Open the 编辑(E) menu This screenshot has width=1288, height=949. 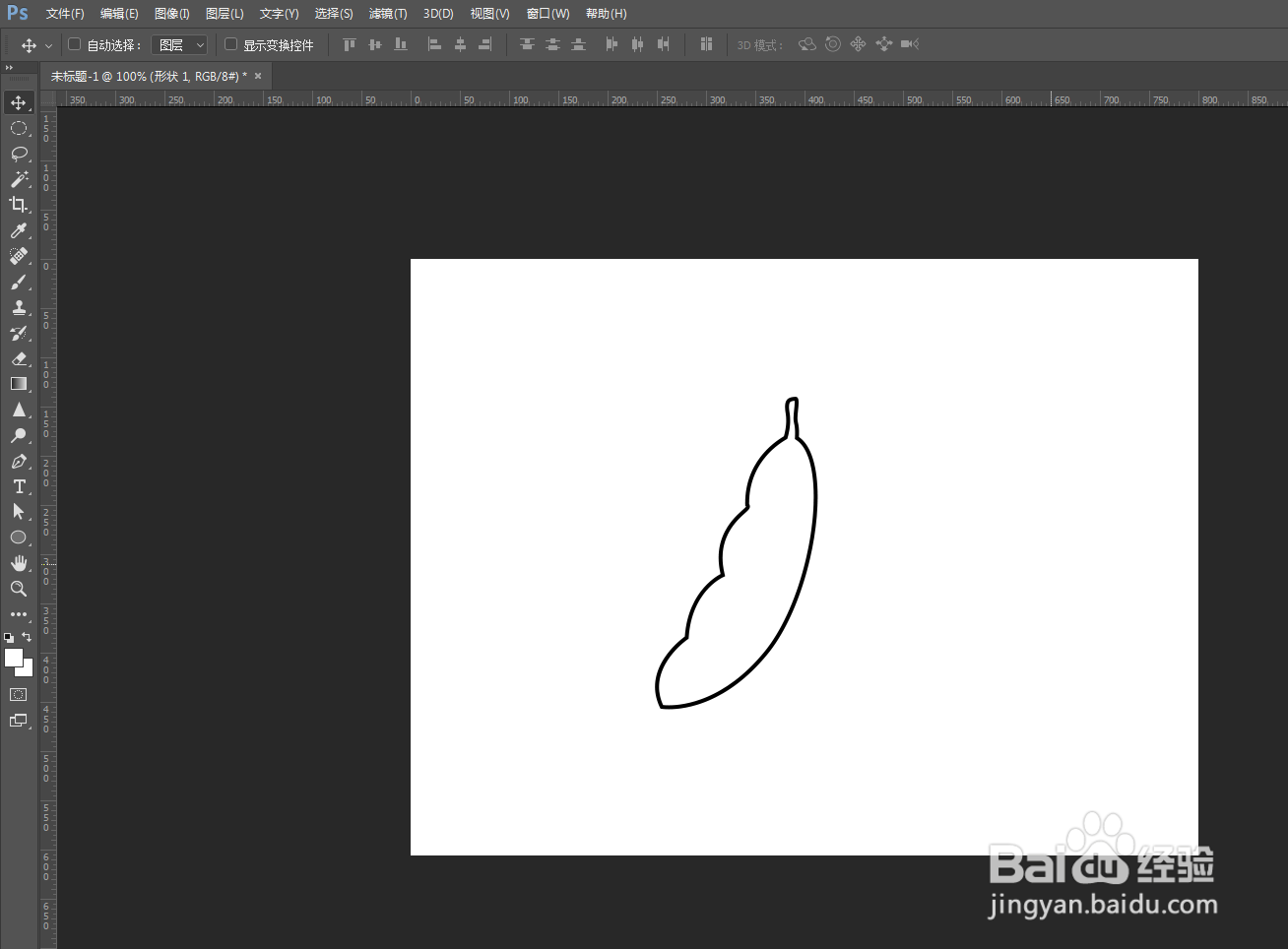click(x=119, y=14)
